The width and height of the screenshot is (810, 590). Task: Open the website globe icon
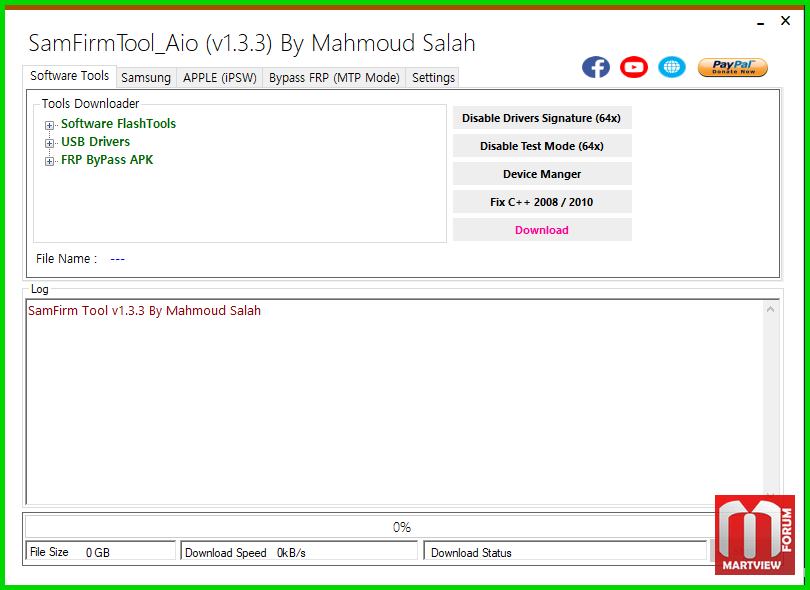coord(672,67)
